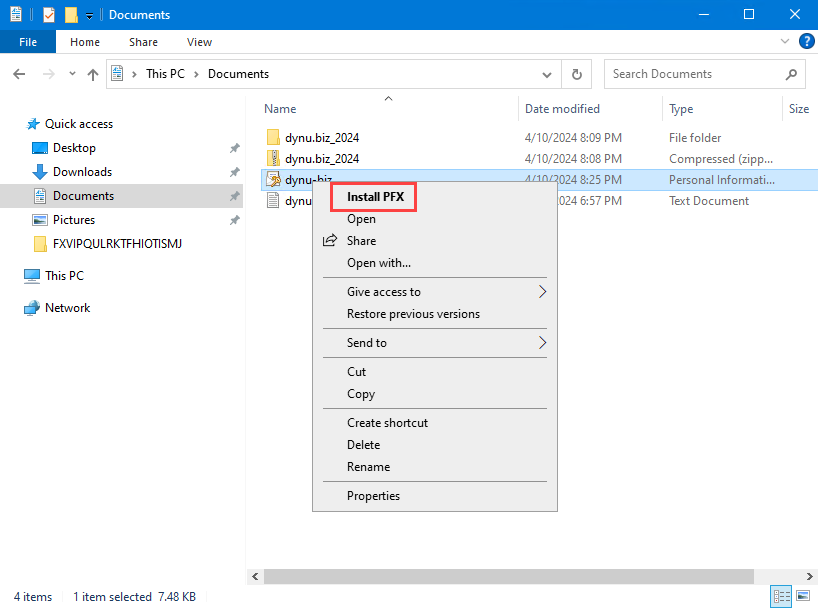
Task: Choose Open with... in context menu
Action: (379, 263)
